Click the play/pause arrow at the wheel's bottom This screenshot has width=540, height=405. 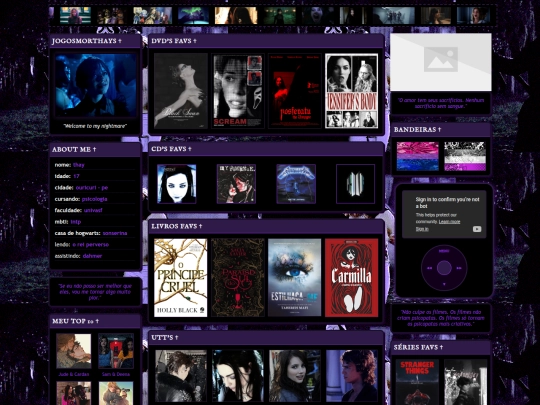pyautogui.click(x=444, y=284)
